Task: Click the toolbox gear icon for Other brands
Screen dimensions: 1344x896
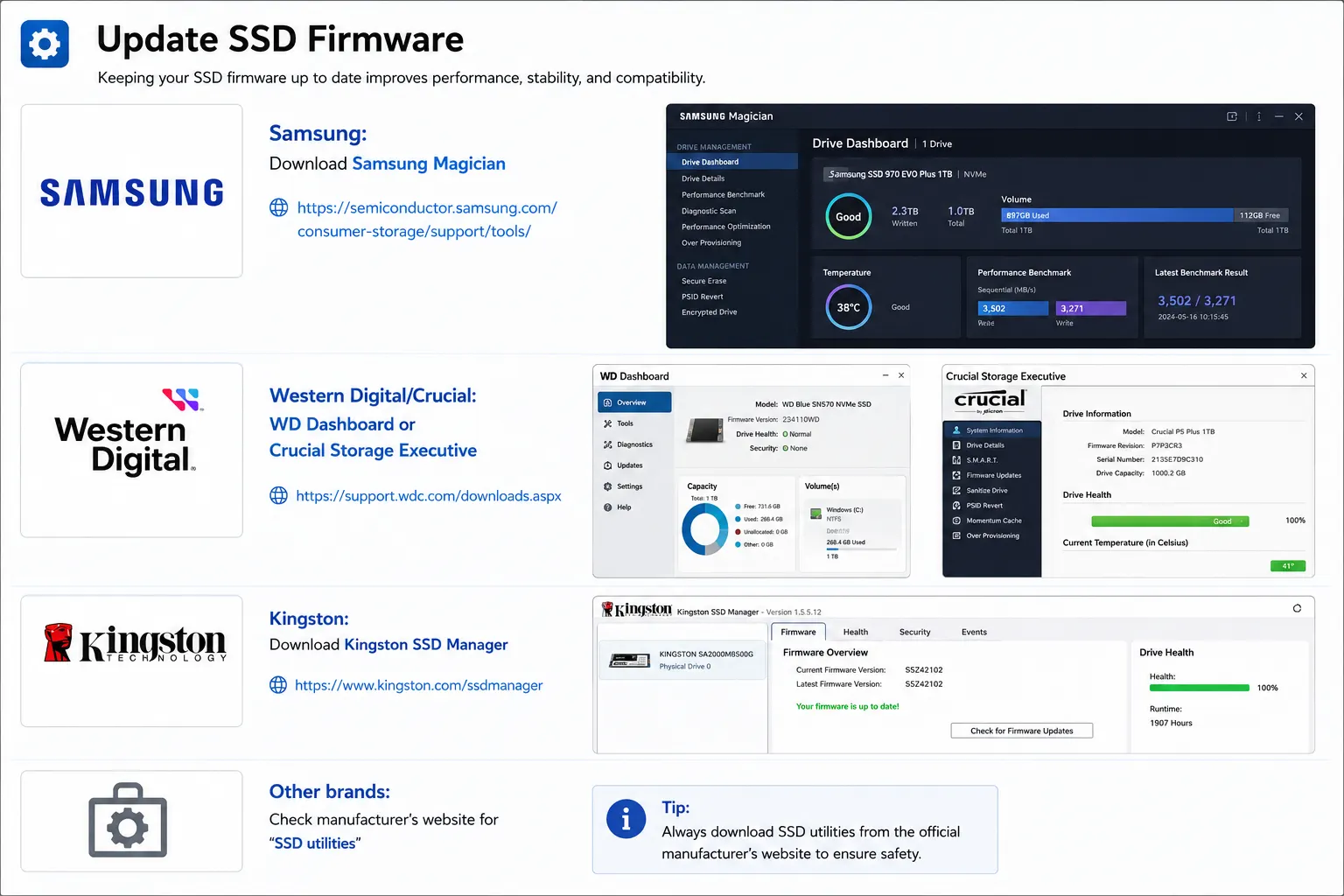Action: coord(128,821)
